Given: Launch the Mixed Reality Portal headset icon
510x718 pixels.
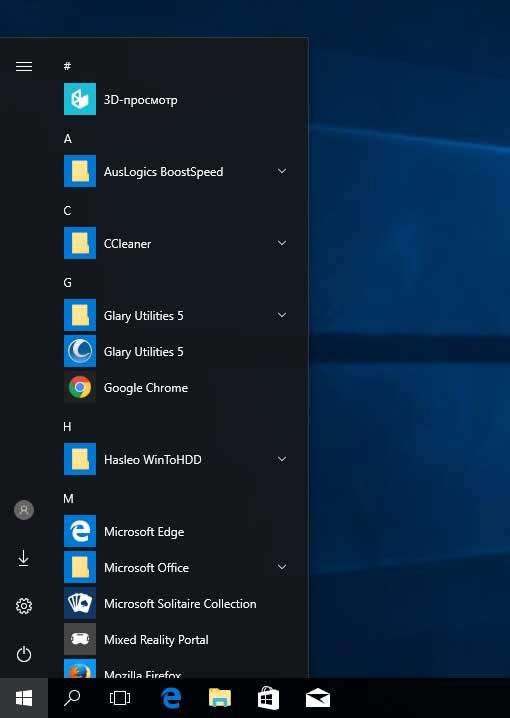Looking at the screenshot, I should point(80,639).
